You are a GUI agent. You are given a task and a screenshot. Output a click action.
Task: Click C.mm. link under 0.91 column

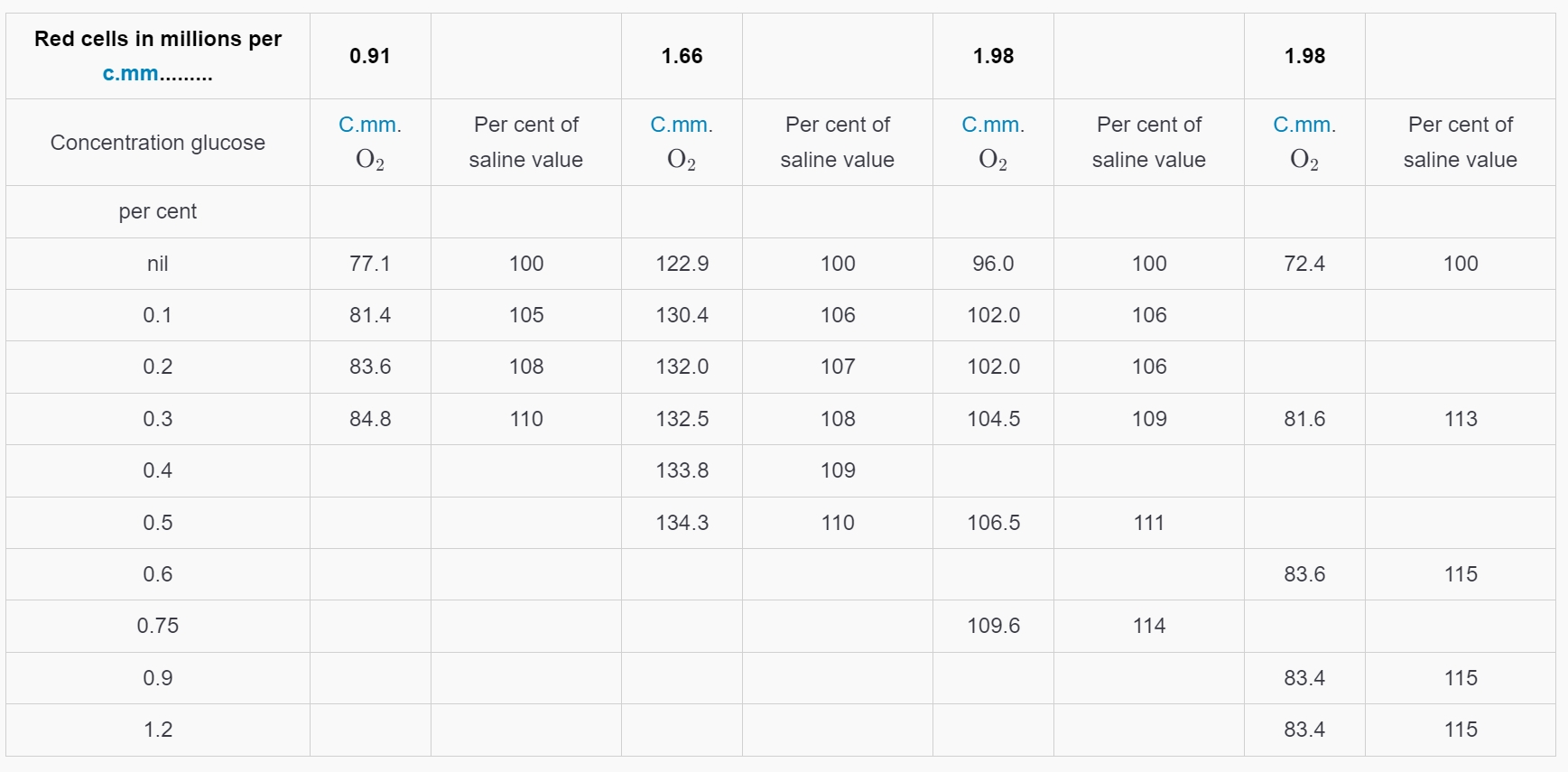(x=370, y=125)
